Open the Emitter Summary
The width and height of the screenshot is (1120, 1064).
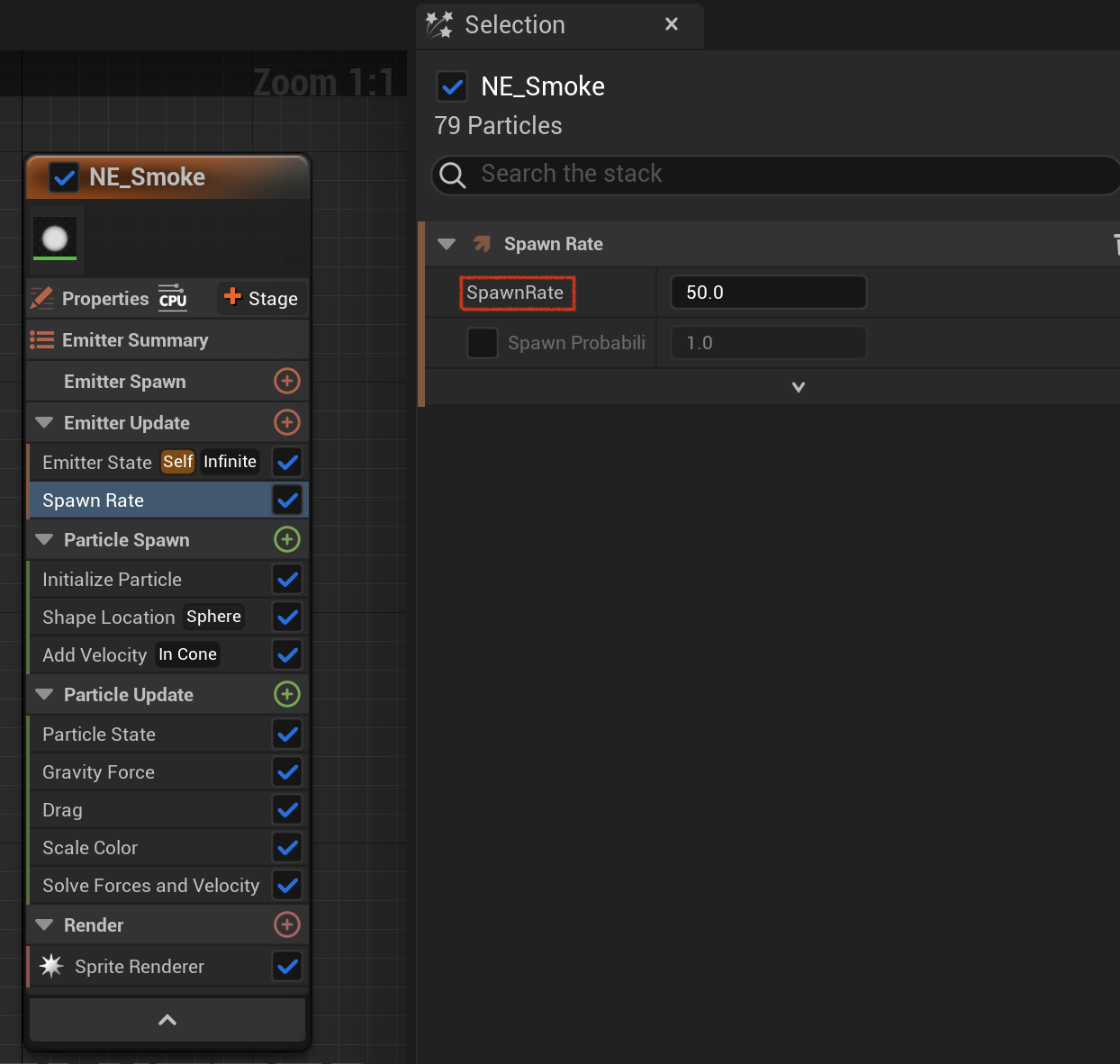(x=167, y=340)
